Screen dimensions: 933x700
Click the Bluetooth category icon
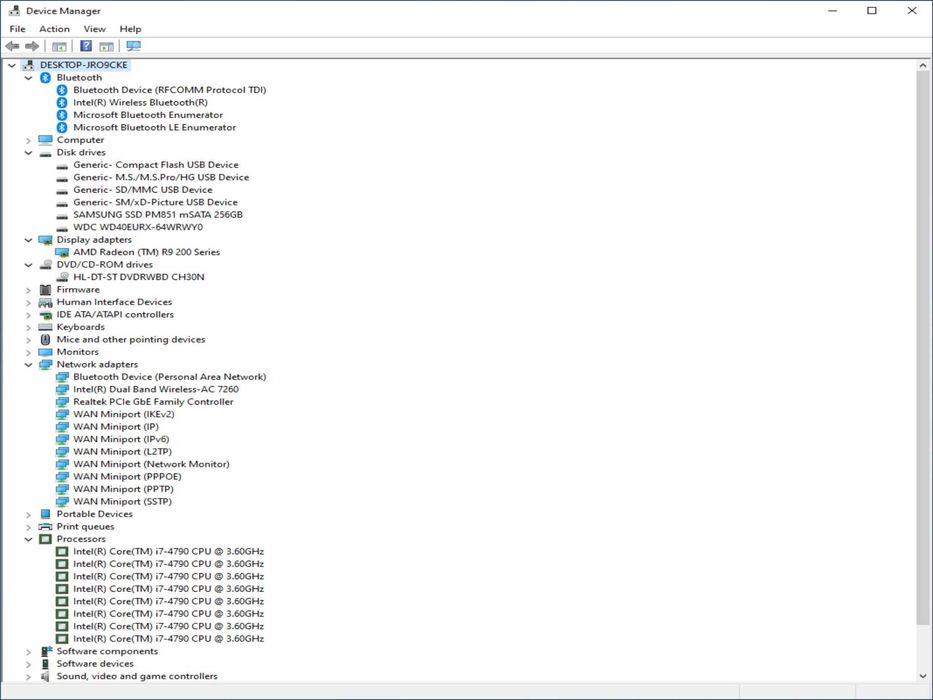(x=45, y=77)
